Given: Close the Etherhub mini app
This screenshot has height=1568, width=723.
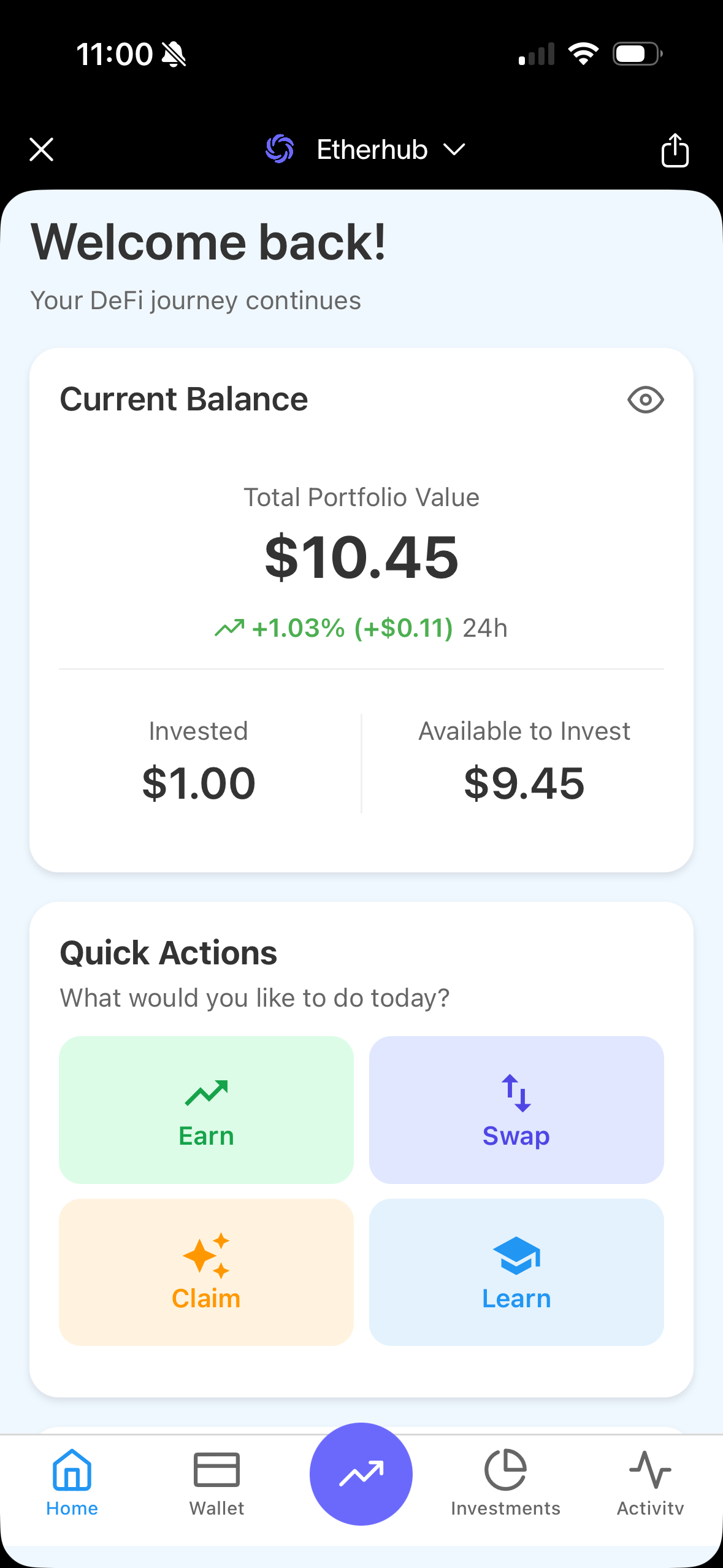Looking at the screenshot, I should pos(42,150).
